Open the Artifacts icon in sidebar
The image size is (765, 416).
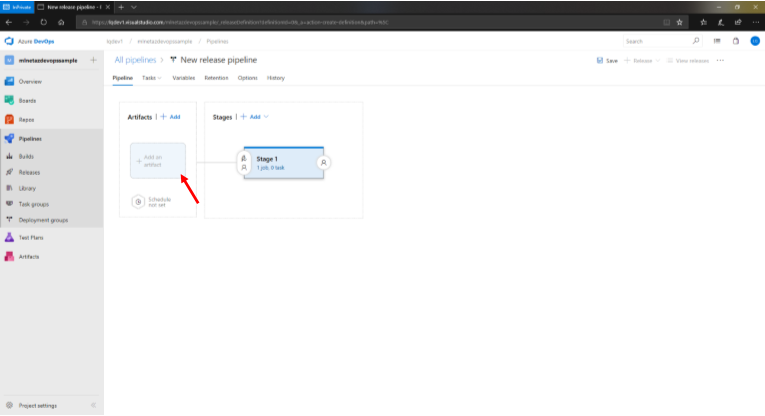point(9,257)
